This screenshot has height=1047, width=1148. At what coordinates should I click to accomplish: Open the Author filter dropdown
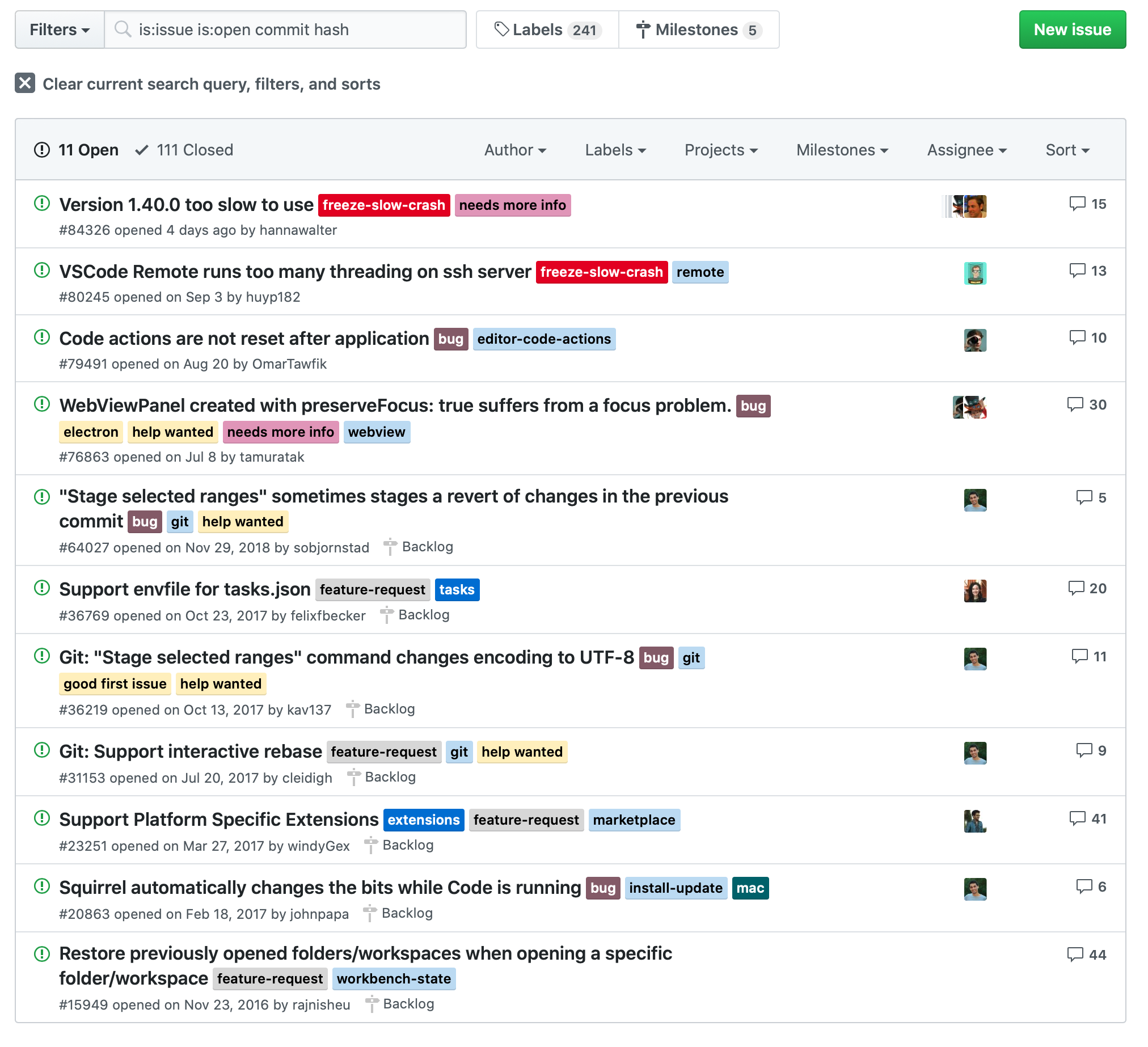pos(514,150)
